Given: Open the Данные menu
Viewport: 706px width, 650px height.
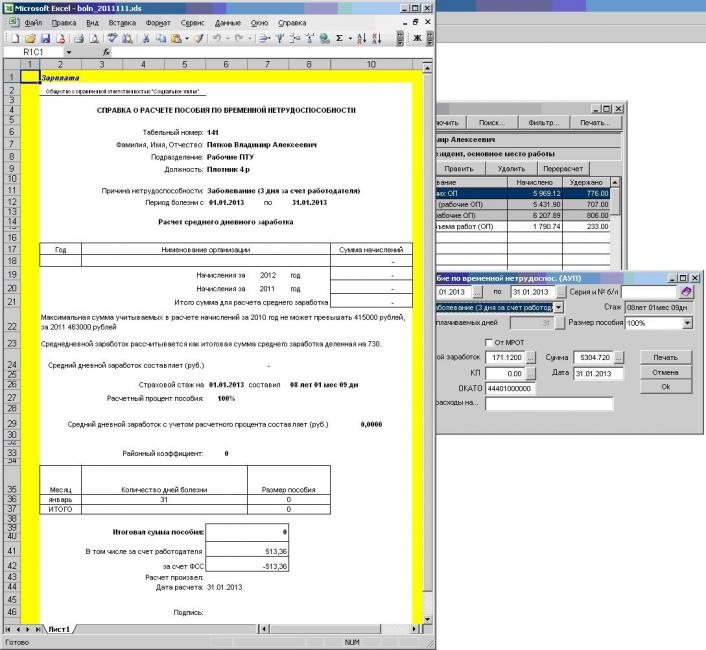Looking at the screenshot, I should click(x=228, y=21).
